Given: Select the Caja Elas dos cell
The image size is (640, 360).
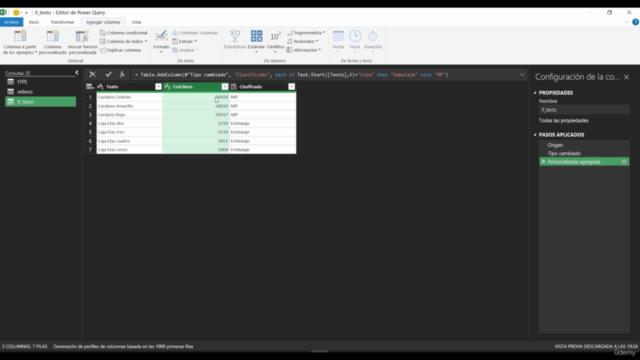Looking at the screenshot, I should pyautogui.click(x=129, y=123).
